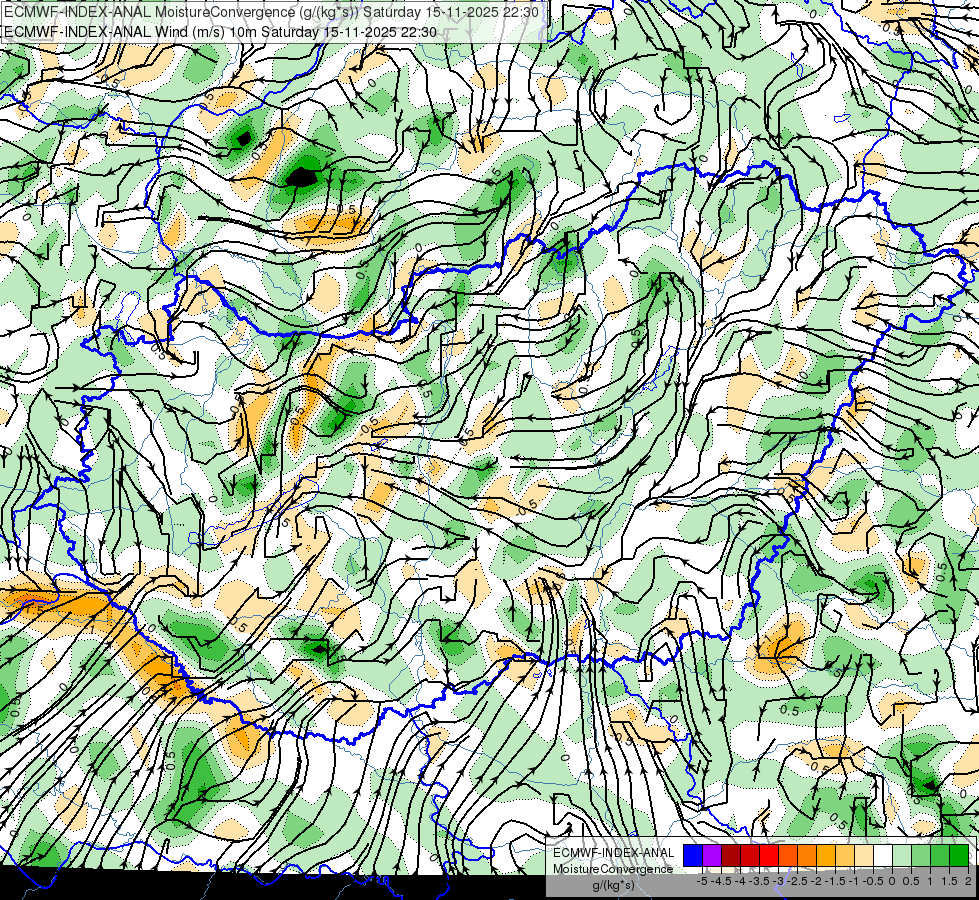Click the legend tick label -4.5
Viewport: 979px width, 900px height.
pyautogui.click(x=722, y=881)
